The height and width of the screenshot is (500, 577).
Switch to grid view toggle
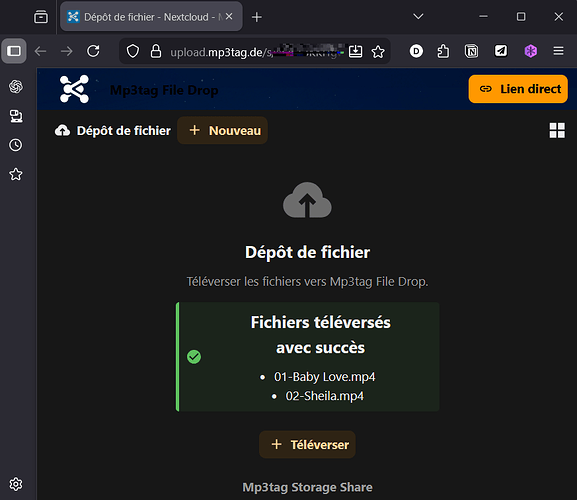point(557,131)
